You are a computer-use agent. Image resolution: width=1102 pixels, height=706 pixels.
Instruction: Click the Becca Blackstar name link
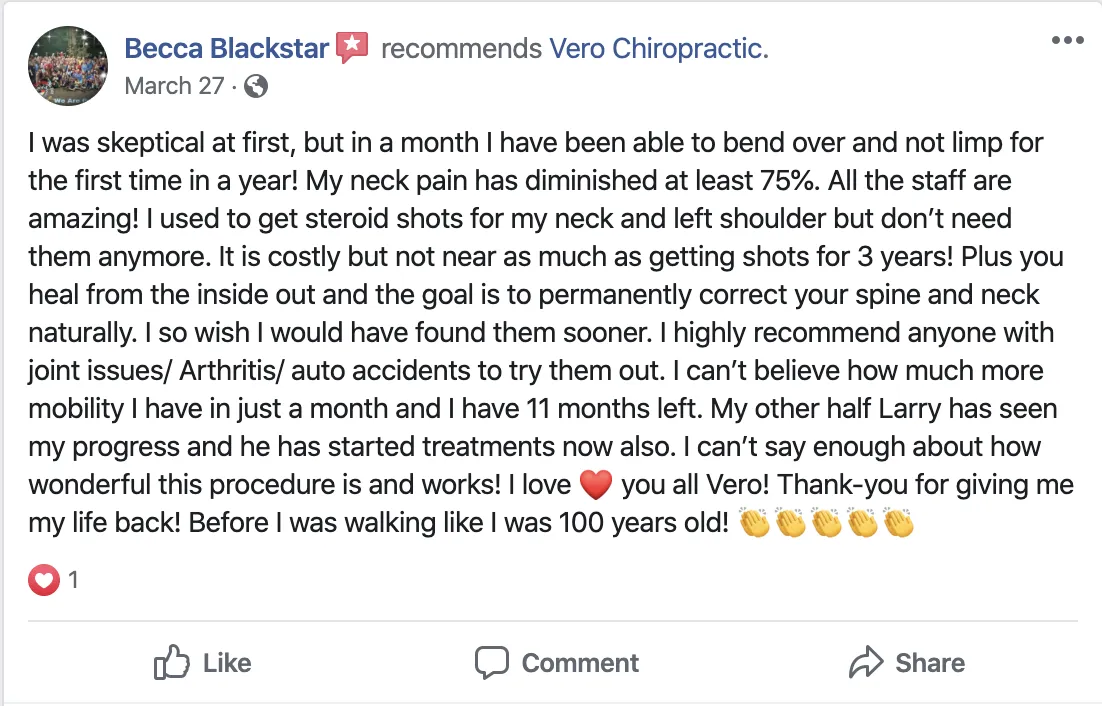tap(226, 47)
